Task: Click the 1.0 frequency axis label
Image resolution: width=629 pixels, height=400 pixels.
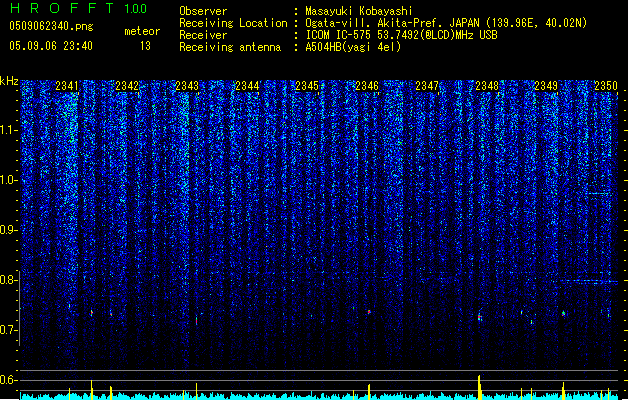Action: tap(9, 180)
